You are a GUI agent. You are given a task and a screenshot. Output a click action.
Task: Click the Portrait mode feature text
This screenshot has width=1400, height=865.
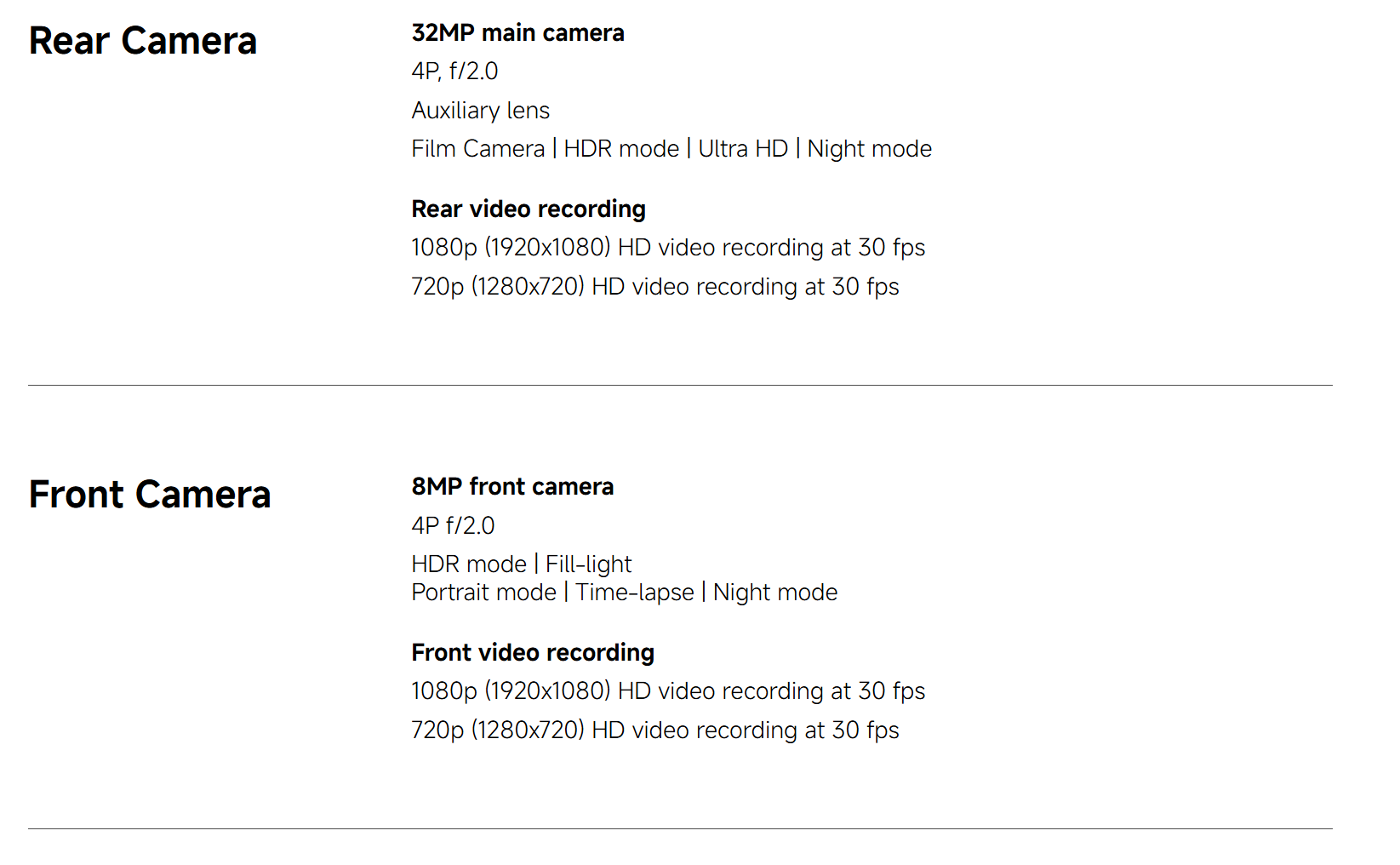click(483, 593)
